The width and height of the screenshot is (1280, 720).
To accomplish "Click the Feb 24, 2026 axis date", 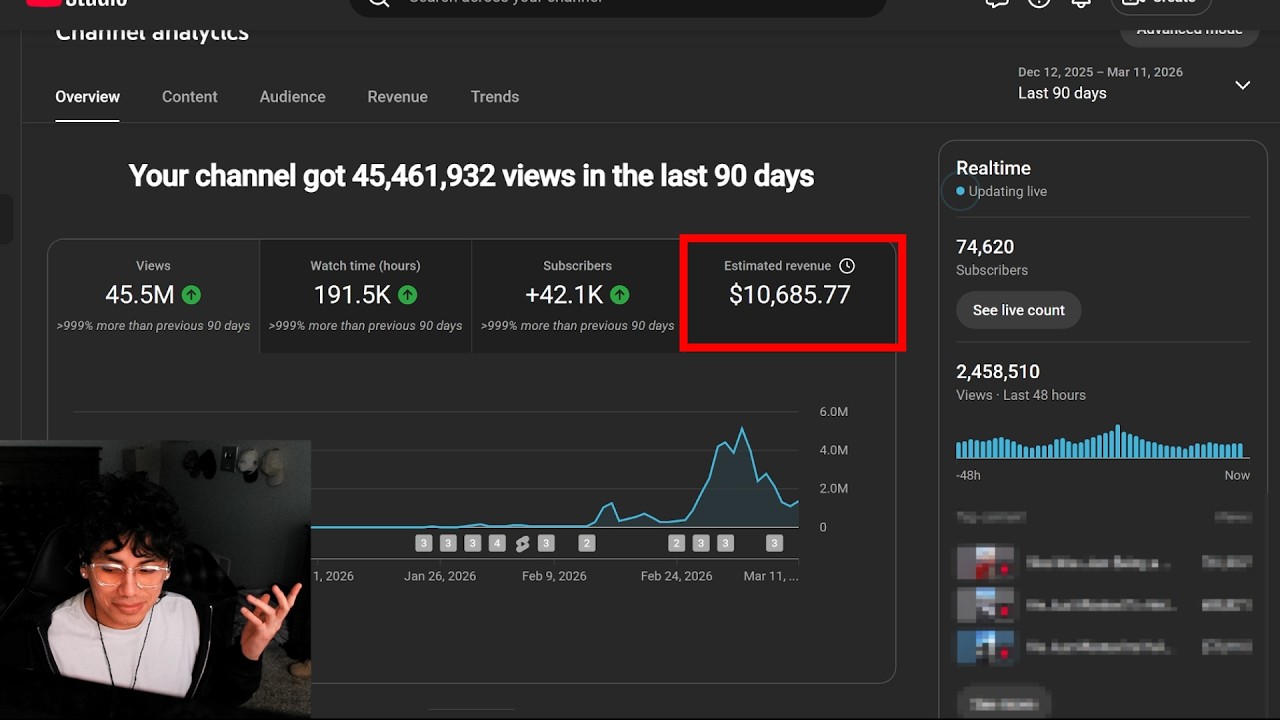I will click(677, 576).
